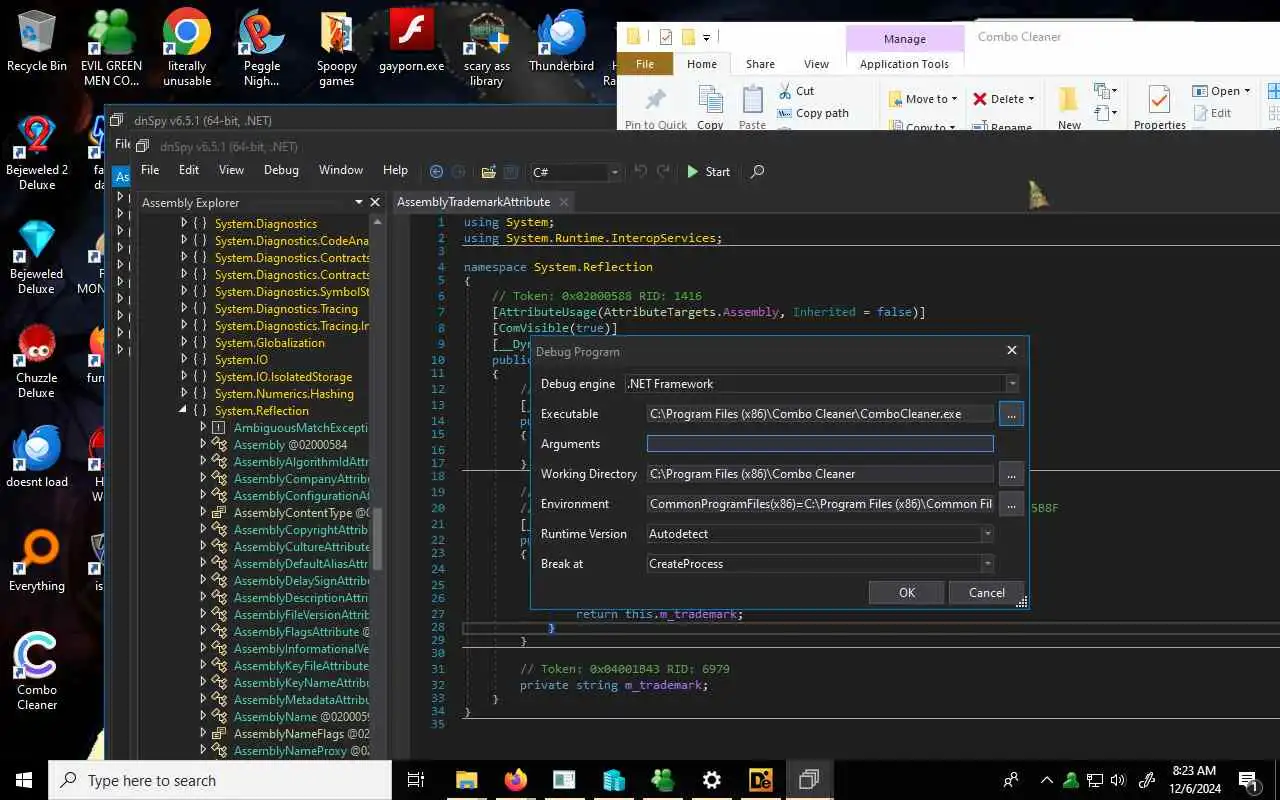Browse for the Working Directory

pyautogui.click(x=1011, y=474)
